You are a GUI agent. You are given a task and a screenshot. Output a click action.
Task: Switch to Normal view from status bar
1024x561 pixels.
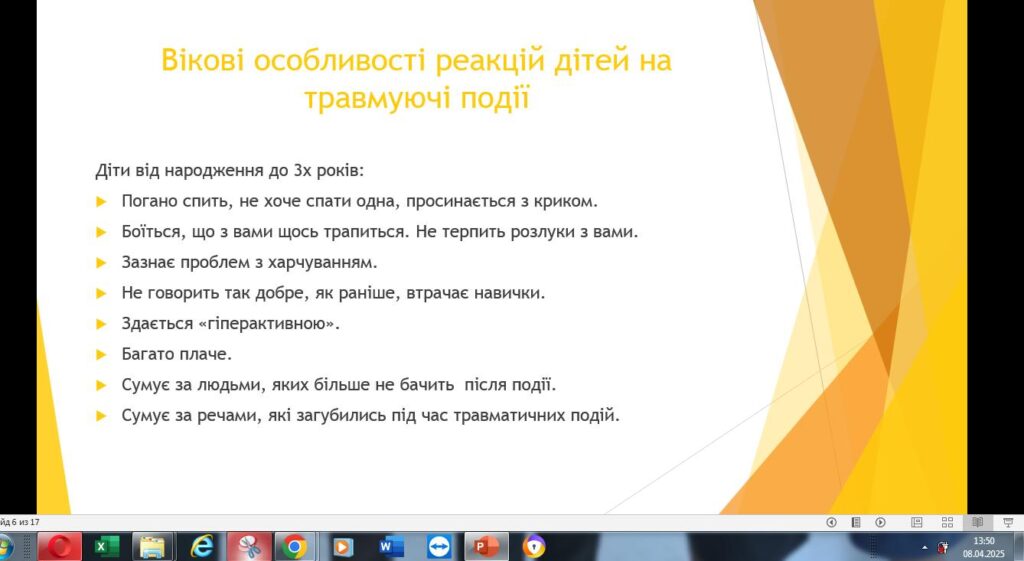917,522
